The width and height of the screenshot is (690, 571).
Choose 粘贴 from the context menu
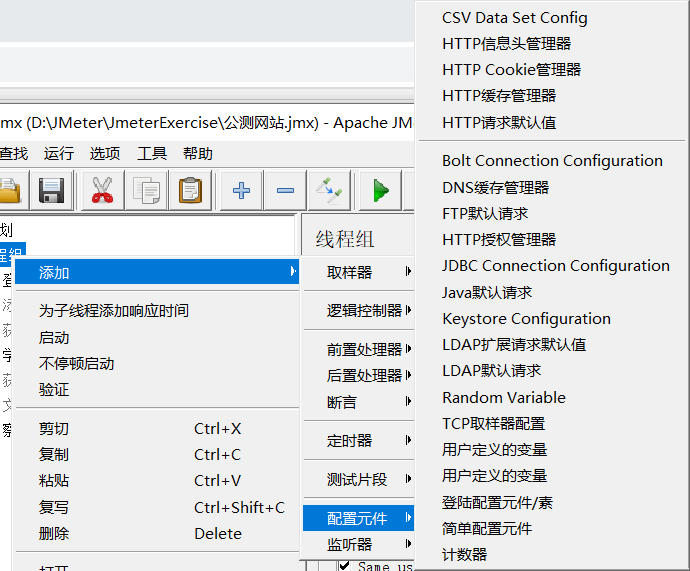click(x=157, y=480)
